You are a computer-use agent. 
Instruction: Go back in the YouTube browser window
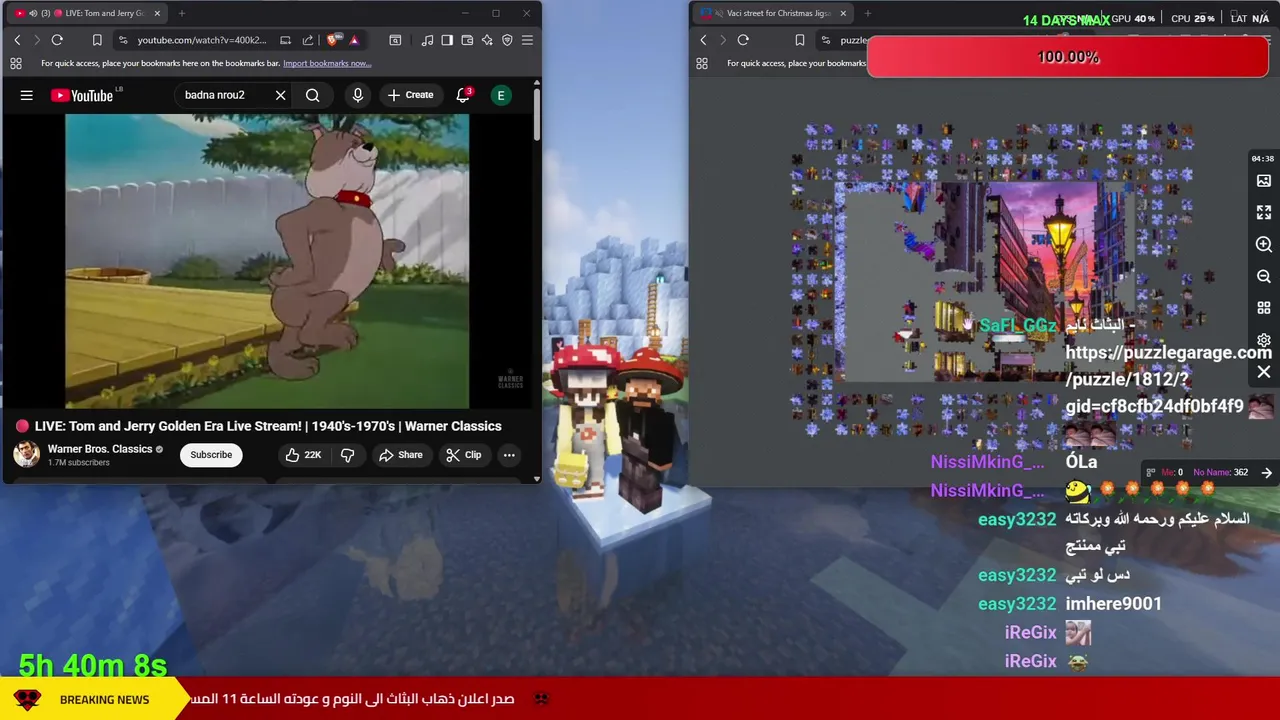coord(17,40)
